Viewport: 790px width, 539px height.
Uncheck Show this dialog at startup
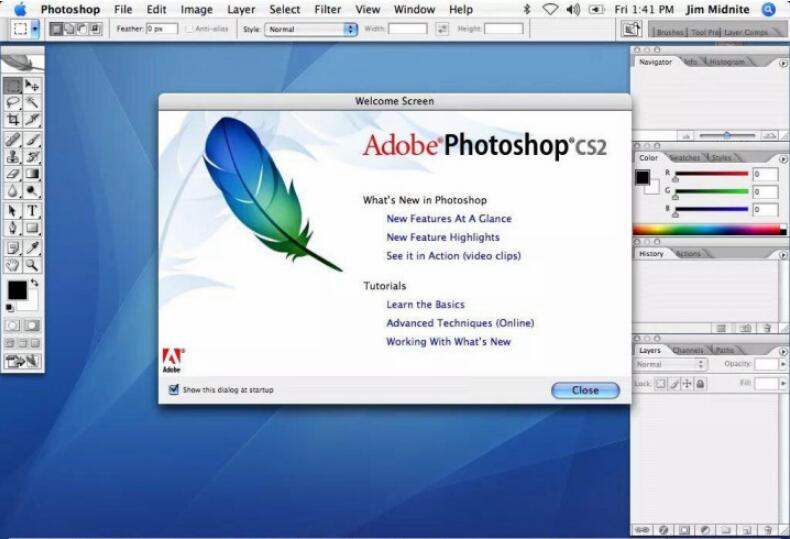coord(174,389)
